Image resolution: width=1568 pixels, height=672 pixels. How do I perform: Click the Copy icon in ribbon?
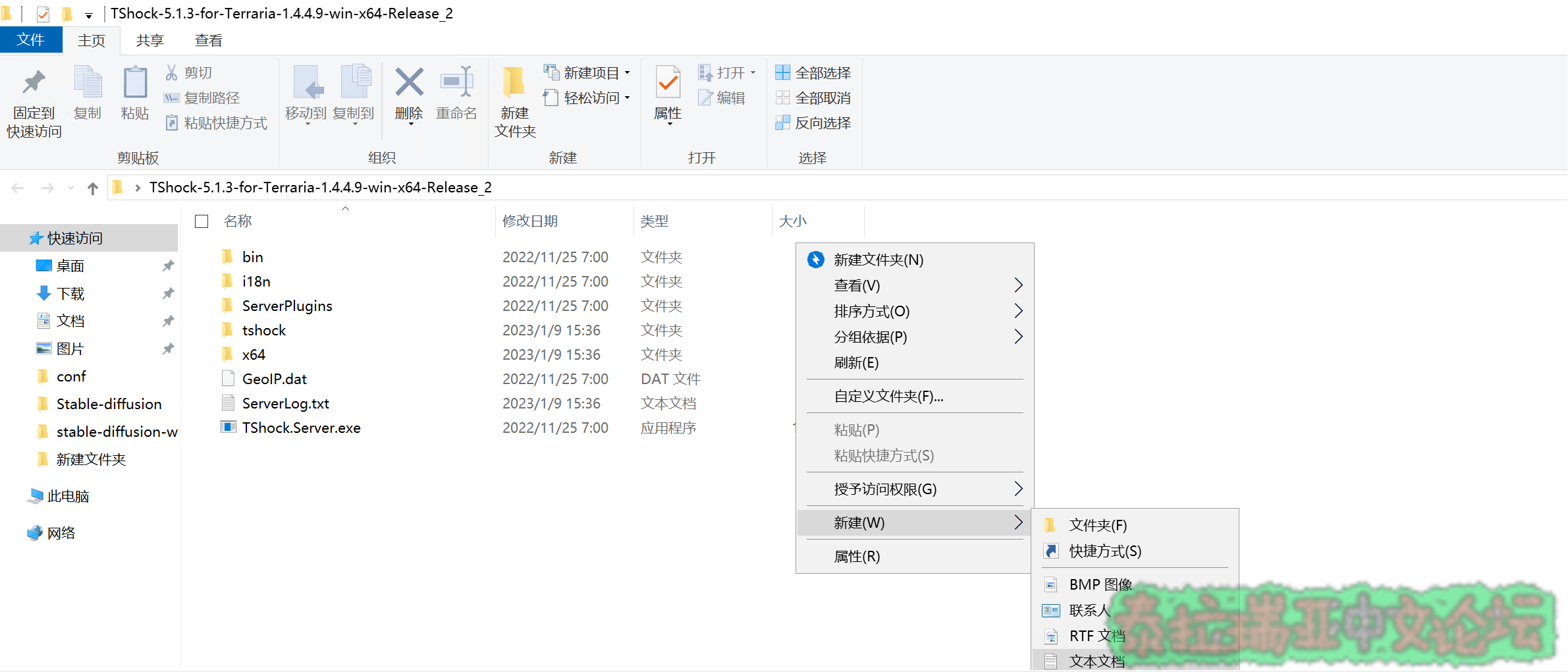[x=88, y=82]
